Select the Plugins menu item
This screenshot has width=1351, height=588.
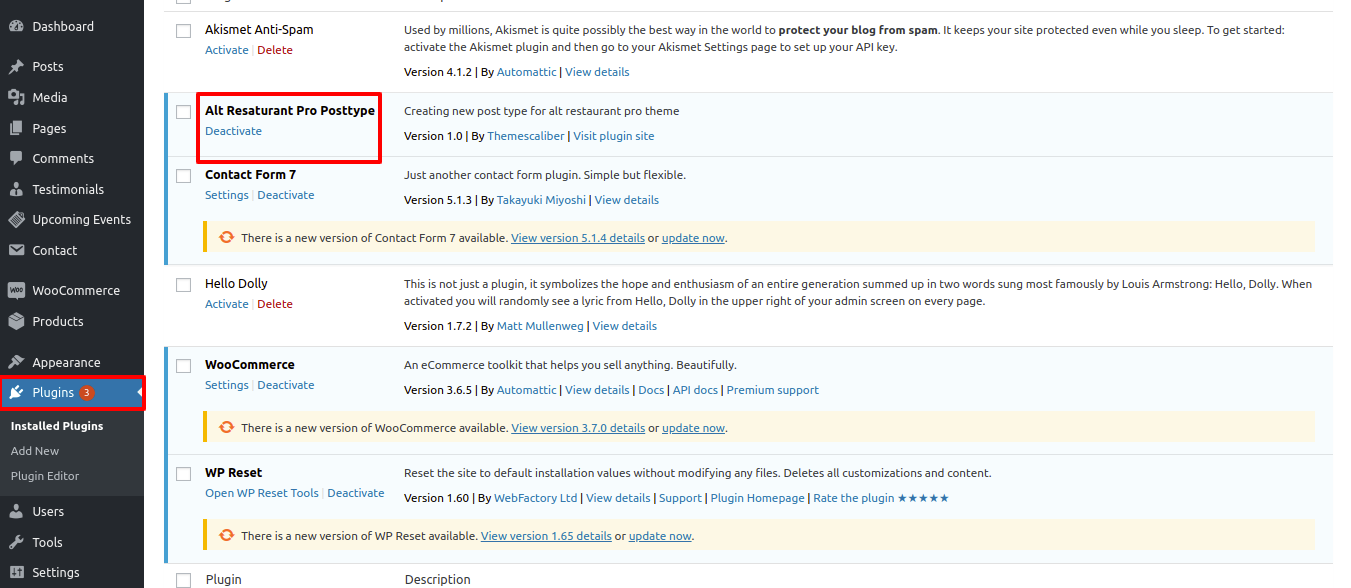(72, 392)
